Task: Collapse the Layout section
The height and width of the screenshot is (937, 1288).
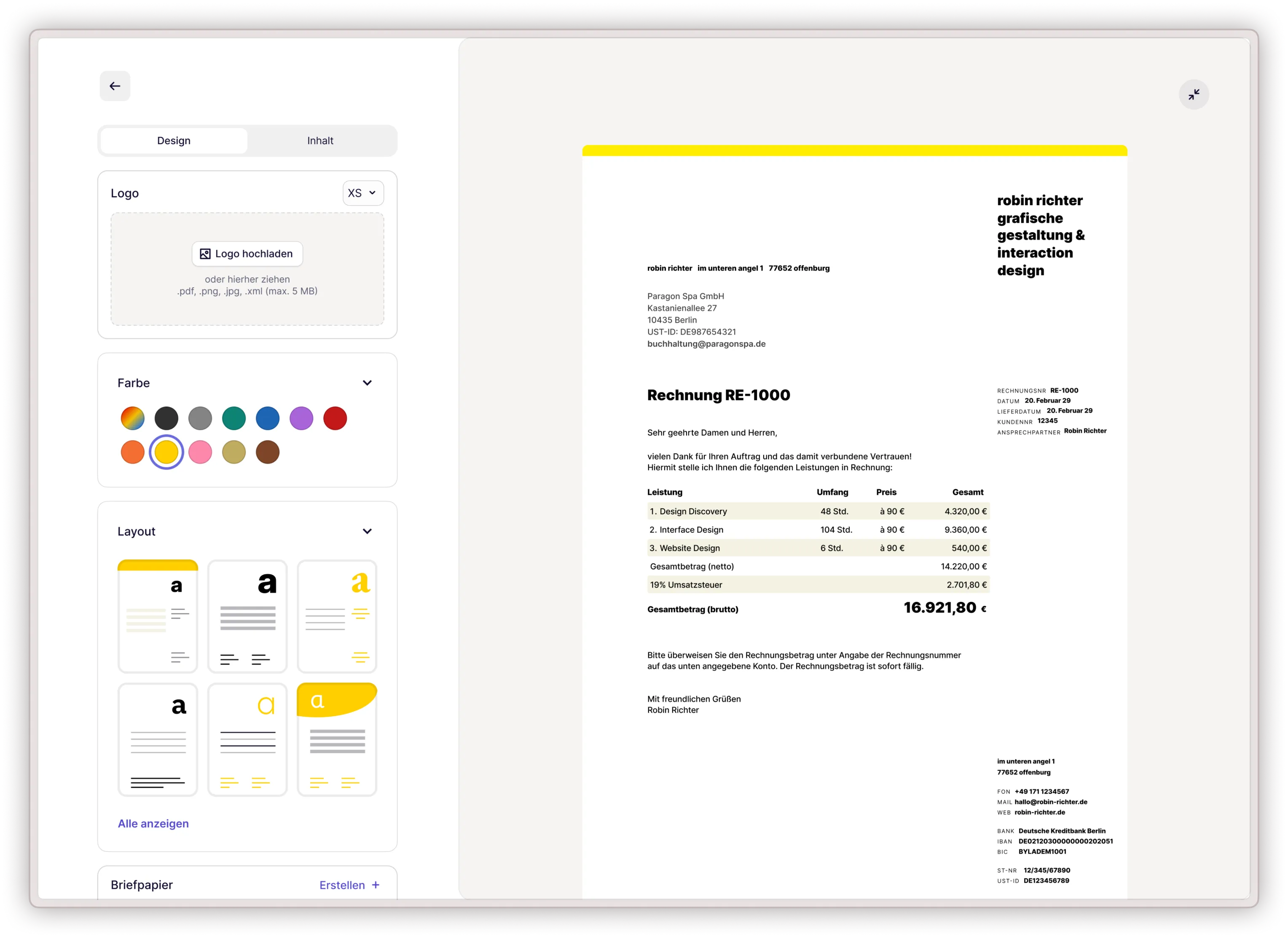Action: pos(368,531)
